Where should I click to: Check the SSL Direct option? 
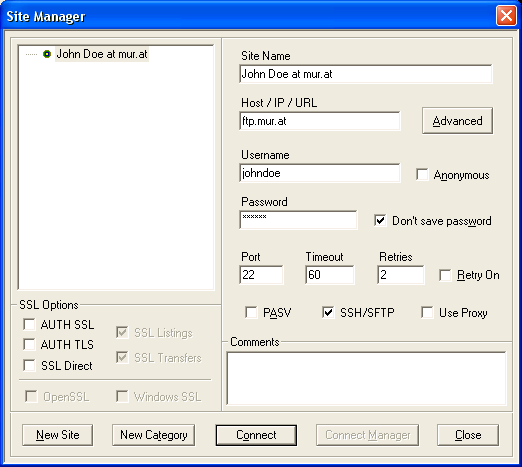pos(29,365)
